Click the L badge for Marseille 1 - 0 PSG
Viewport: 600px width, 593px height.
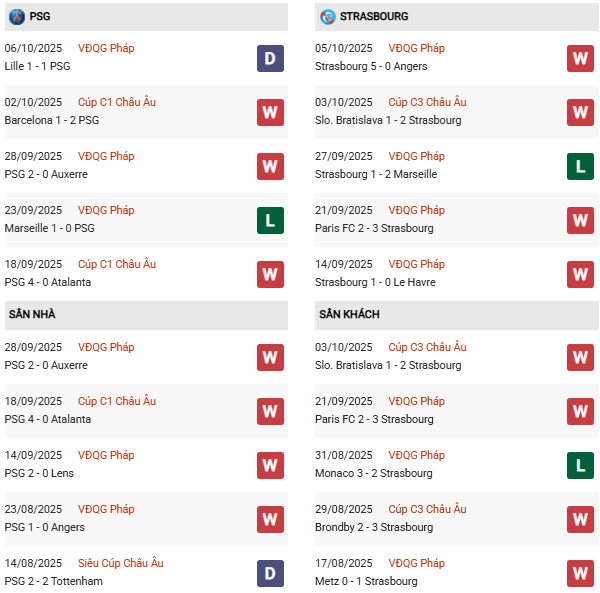coord(270,220)
